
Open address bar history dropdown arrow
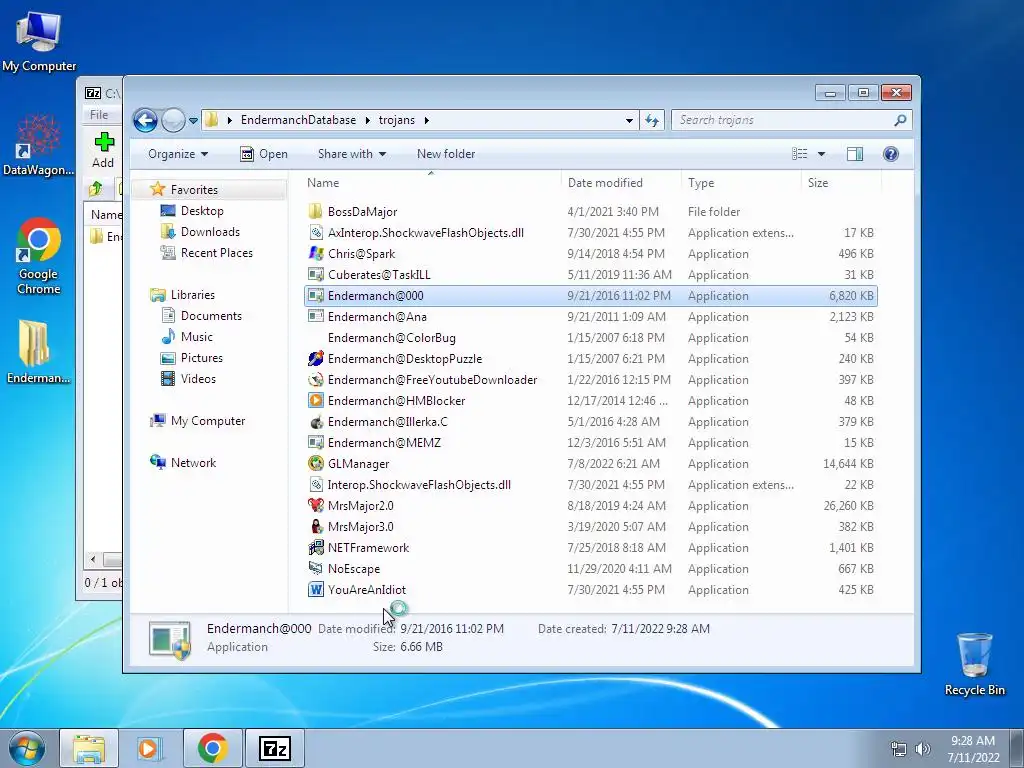(629, 120)
